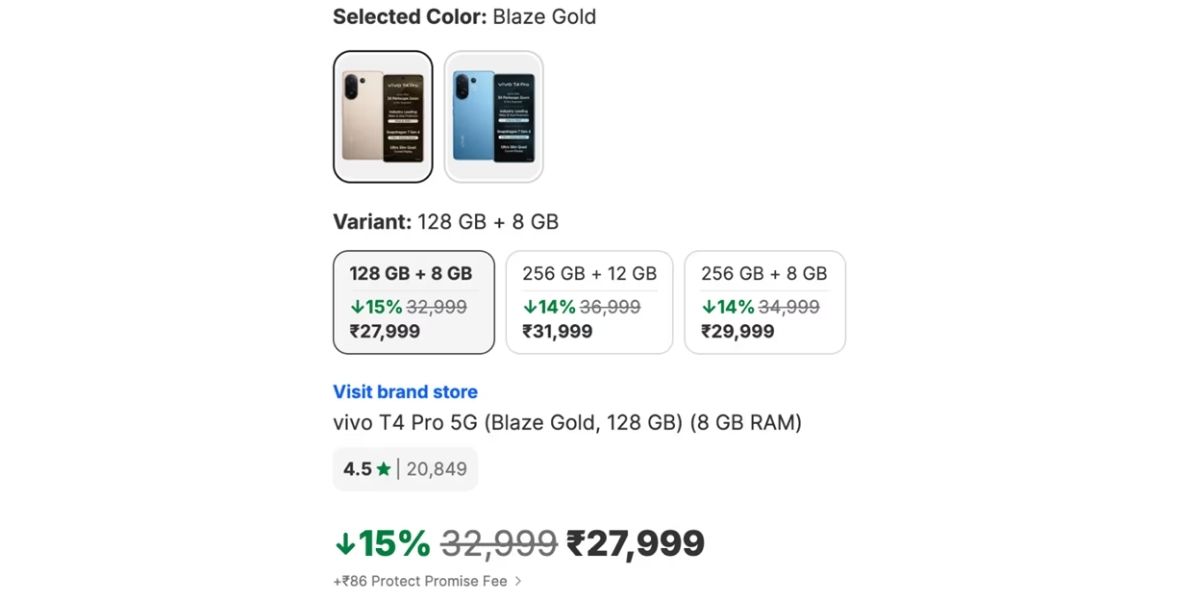Expand the Protect Promise Fee details chevron
1200x600 pixels.
518,580
